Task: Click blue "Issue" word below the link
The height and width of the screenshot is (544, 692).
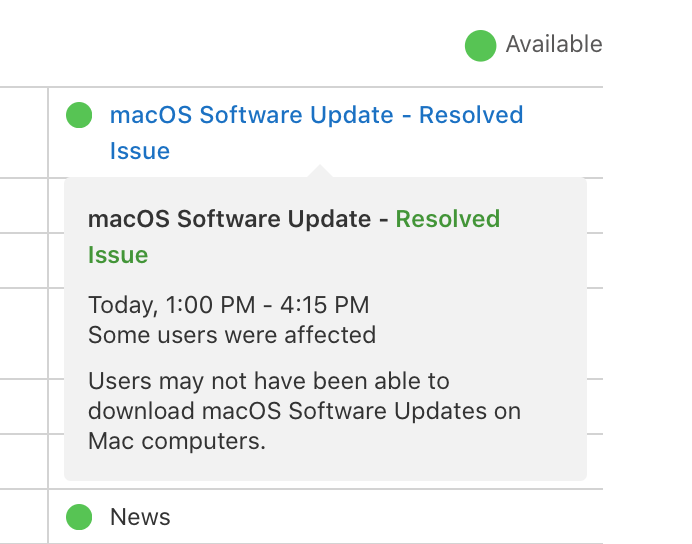Action: 140,152
